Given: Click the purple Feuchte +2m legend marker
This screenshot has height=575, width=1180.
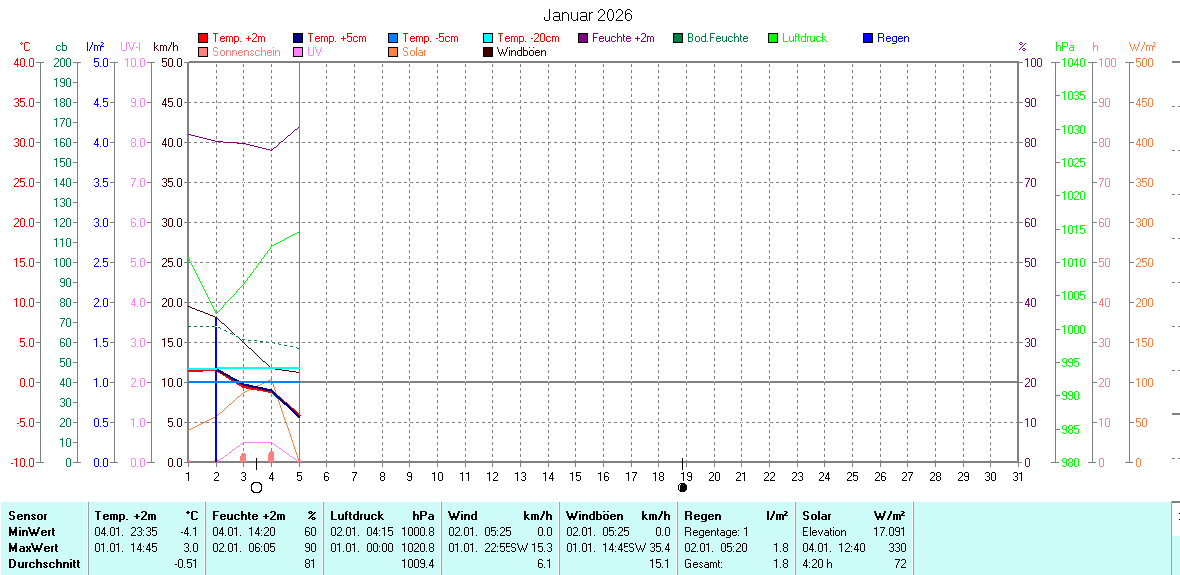Looking at the screenshot, I should point(584,38).
